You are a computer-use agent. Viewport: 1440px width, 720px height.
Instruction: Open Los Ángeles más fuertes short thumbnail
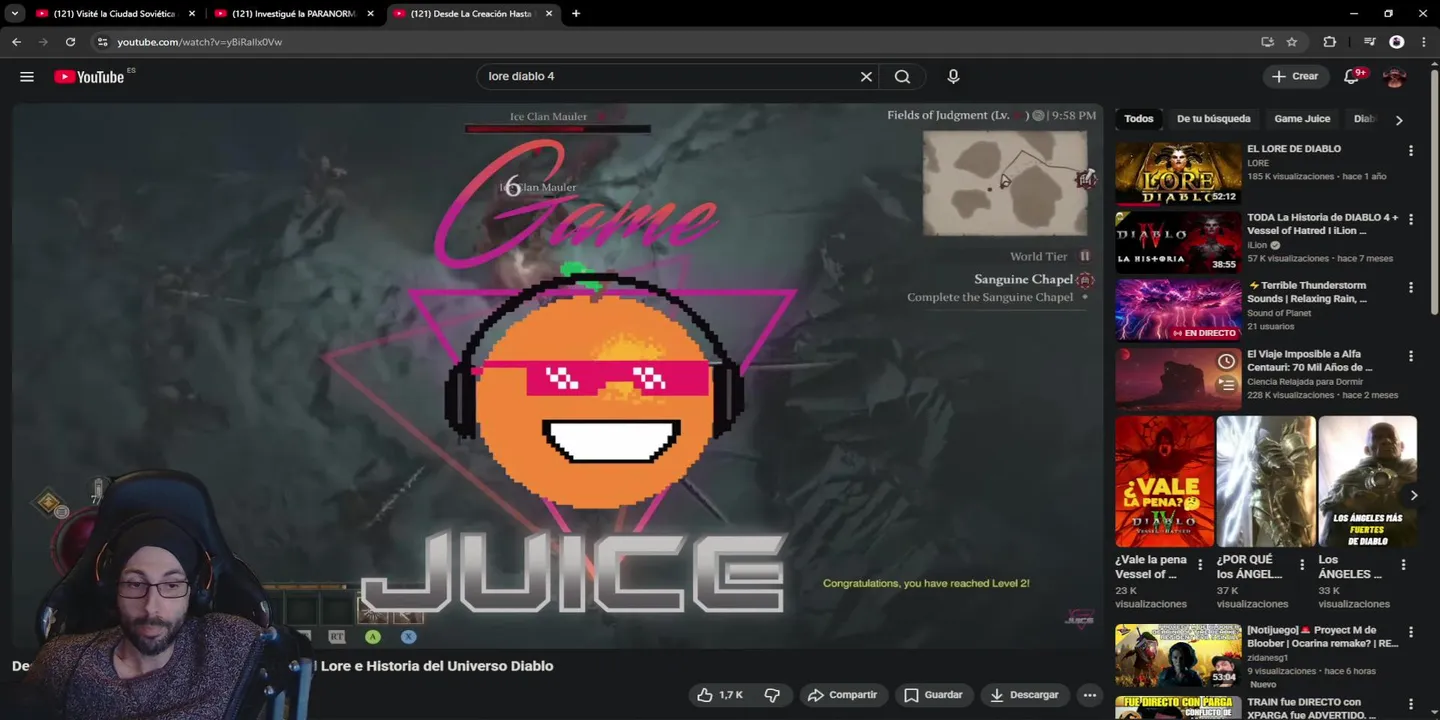tap(1367, 481)
